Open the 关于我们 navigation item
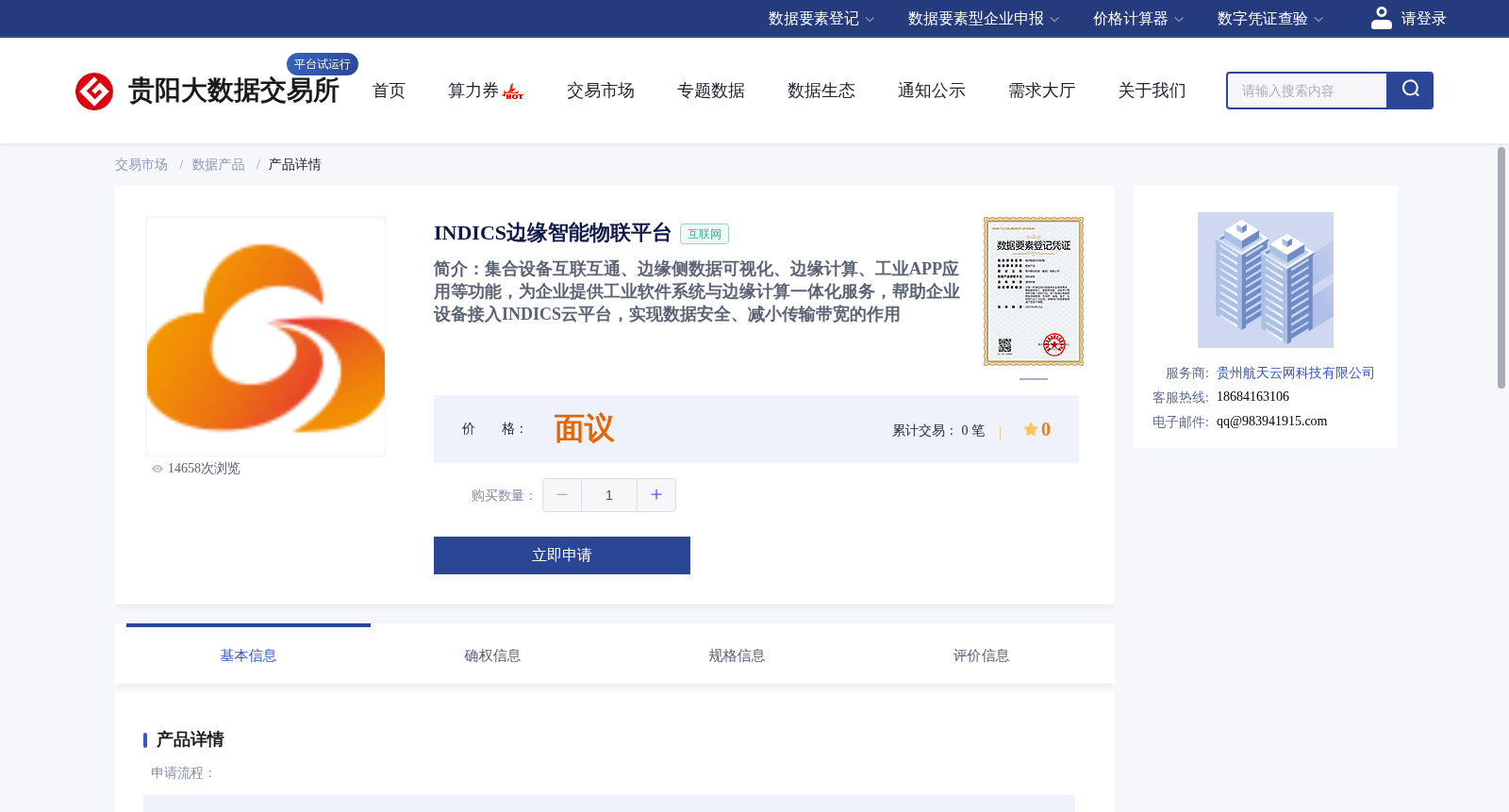1509x812 pixels. click(1152, 91)
